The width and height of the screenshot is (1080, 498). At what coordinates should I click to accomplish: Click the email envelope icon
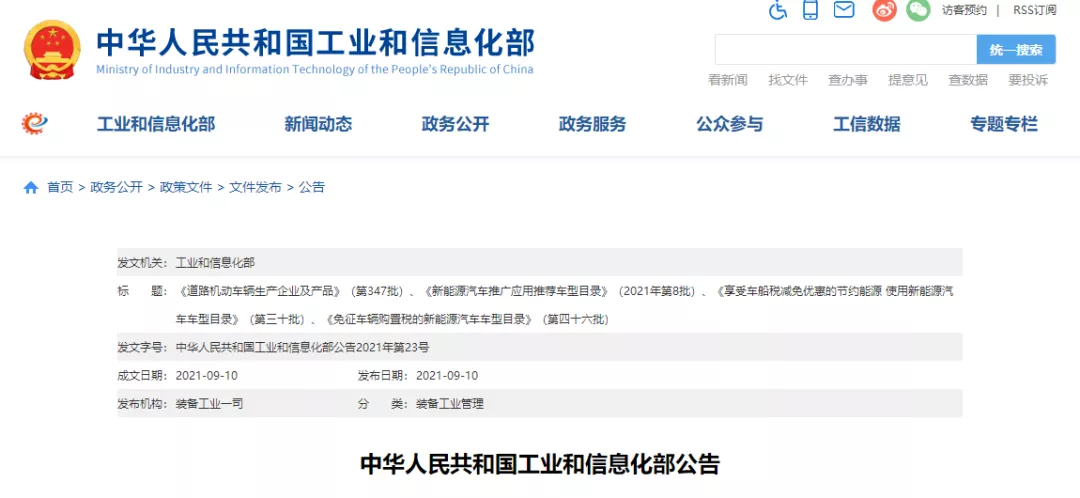click(844, 10)
